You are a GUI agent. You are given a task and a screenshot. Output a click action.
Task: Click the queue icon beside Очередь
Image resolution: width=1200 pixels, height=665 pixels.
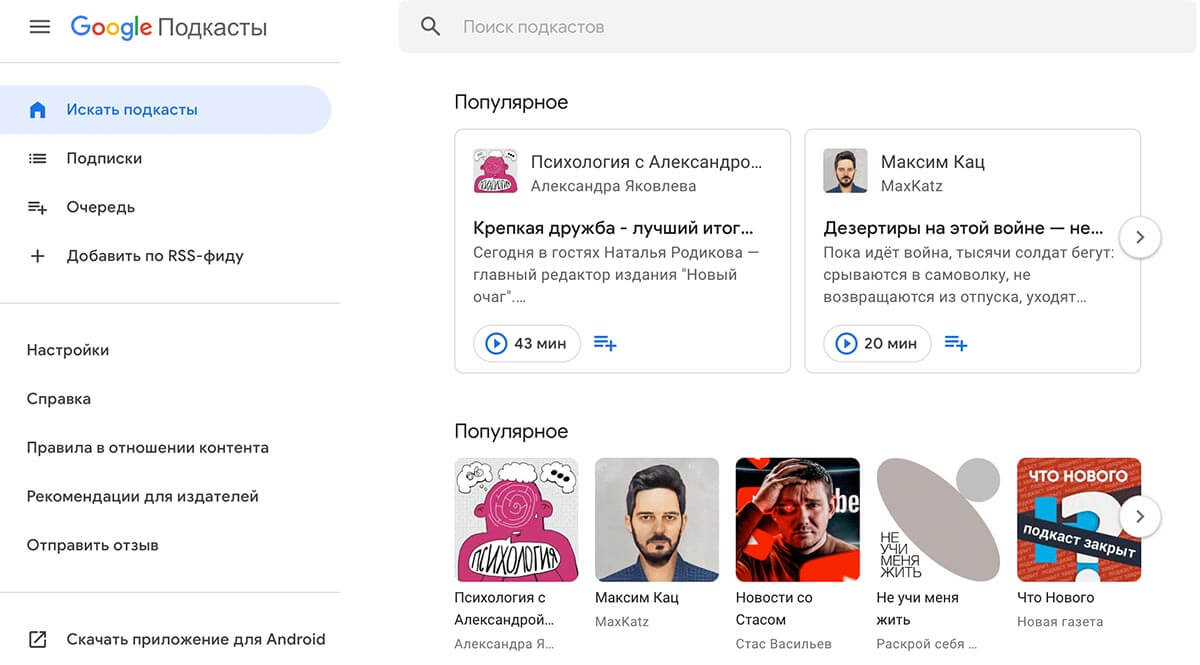point(38,207)
